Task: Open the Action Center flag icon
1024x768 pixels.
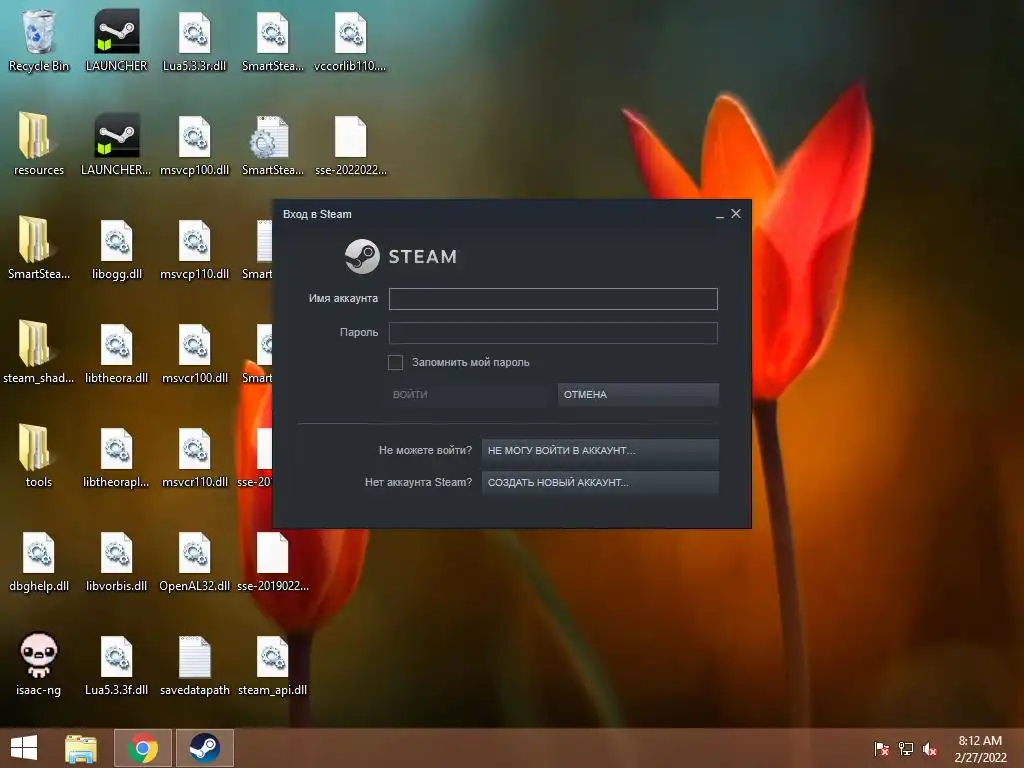Action: (x=881, y=749)
